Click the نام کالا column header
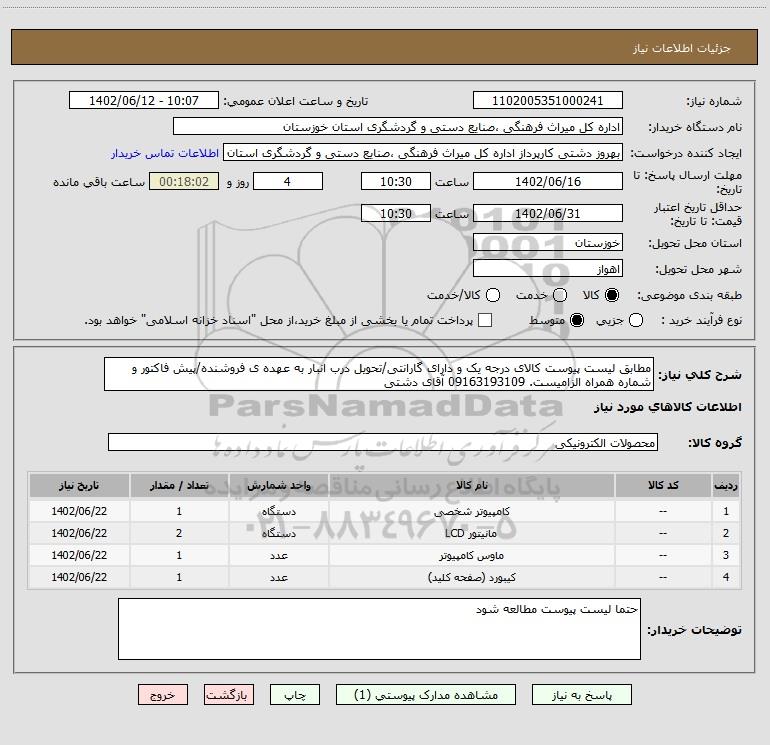This screenshot has width=770, height=745. point(471,485)
